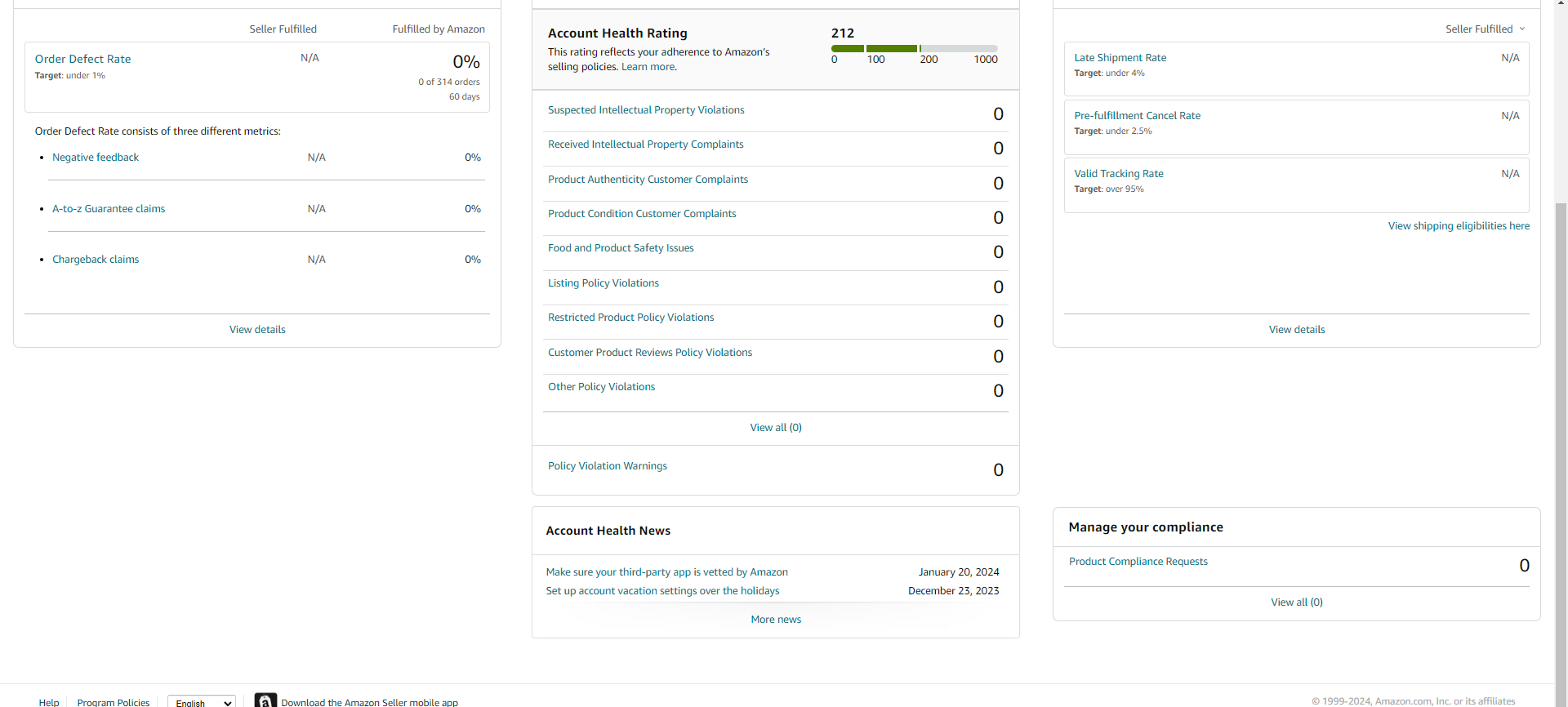
Task: Click the December 23, 2023 news date
Action: click(x=954, y=590)
